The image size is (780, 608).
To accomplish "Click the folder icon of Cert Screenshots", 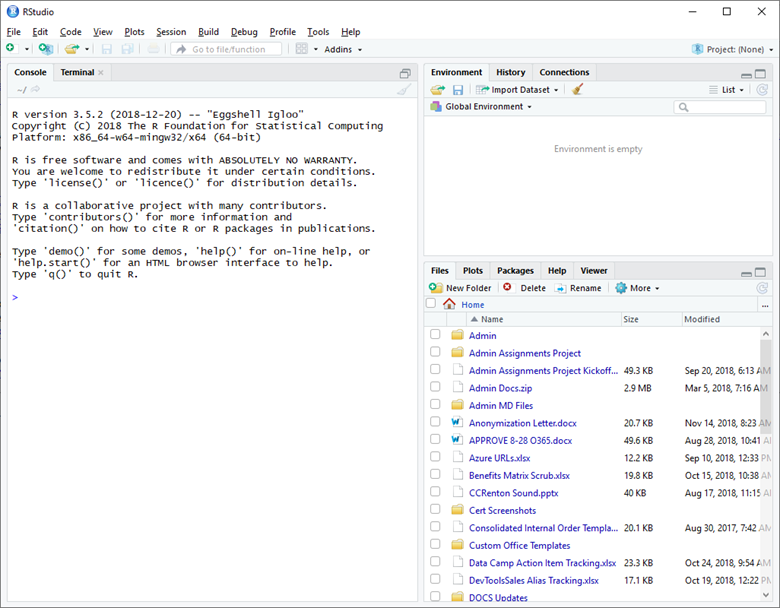I will pos(457,509).
